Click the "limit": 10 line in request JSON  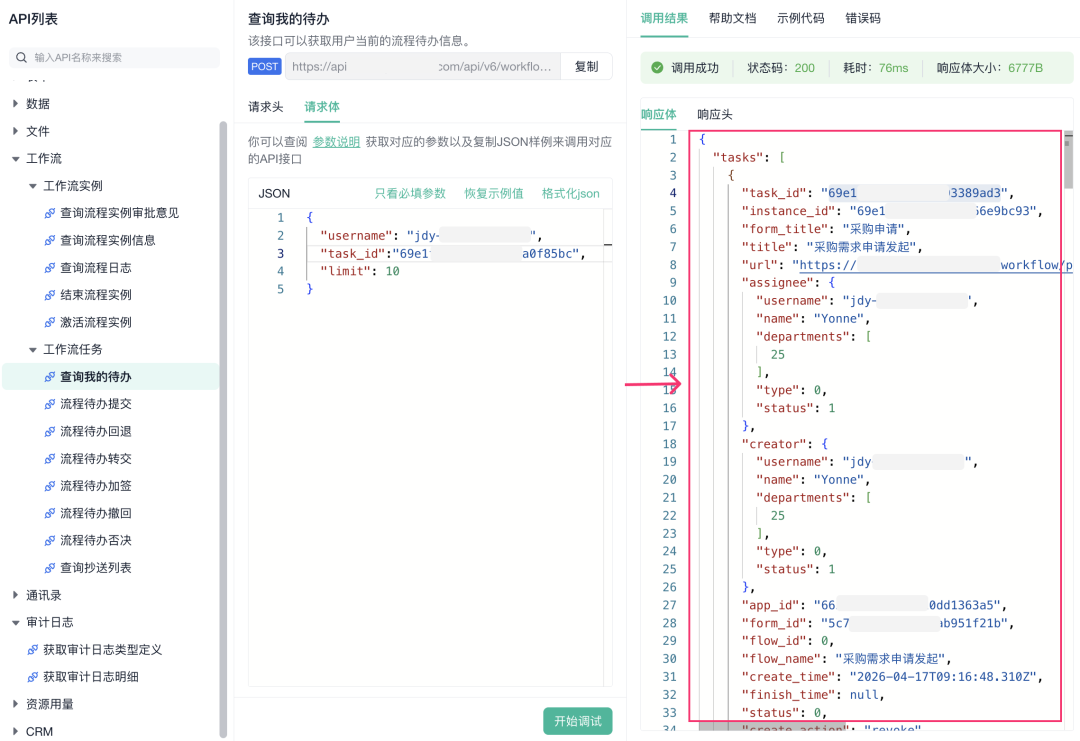[x=360, y=271]
